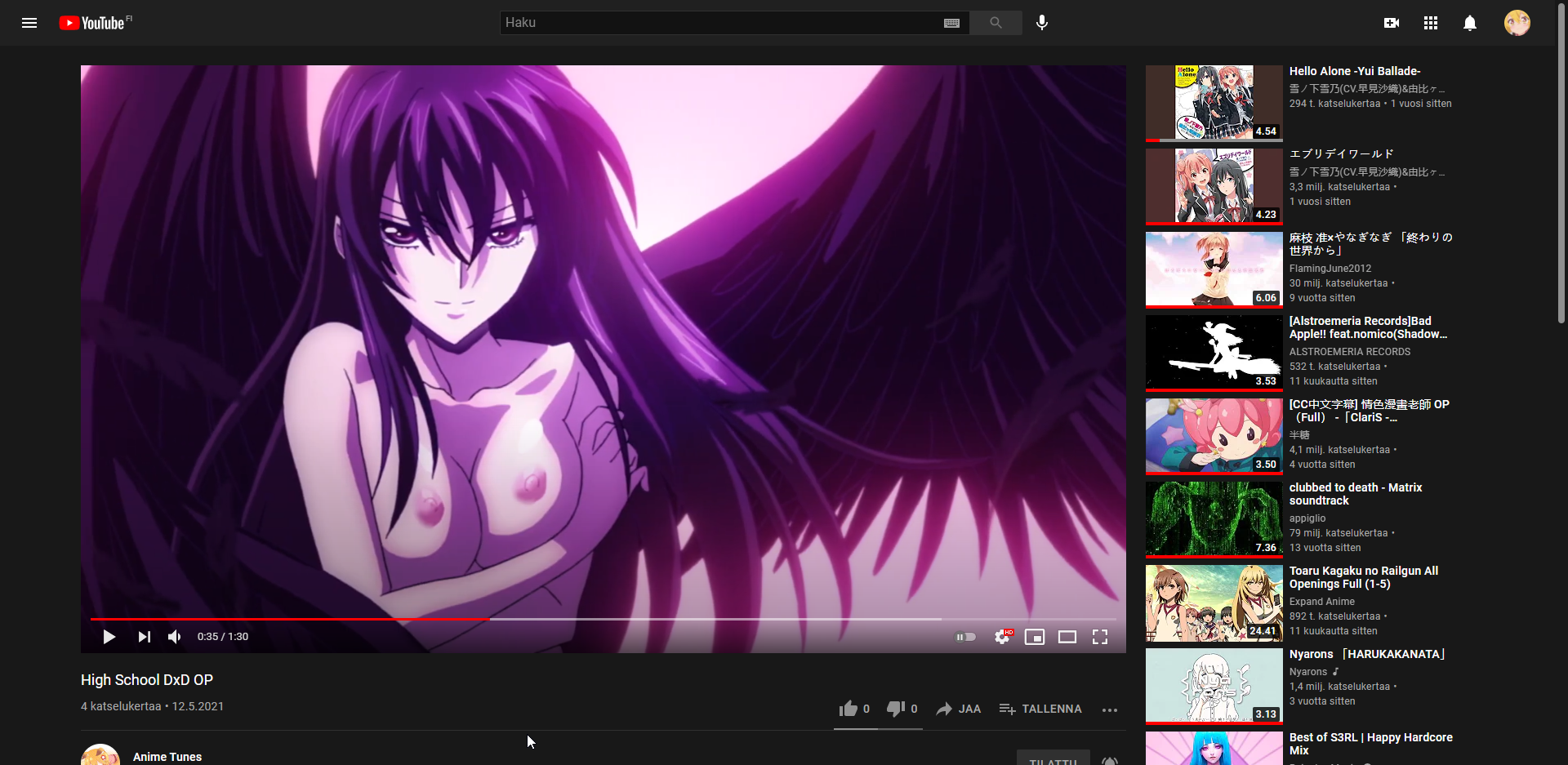Open the on-screen keyboard in search box
The width and height of the screenshot is (1568, 765).
(951, 23)
